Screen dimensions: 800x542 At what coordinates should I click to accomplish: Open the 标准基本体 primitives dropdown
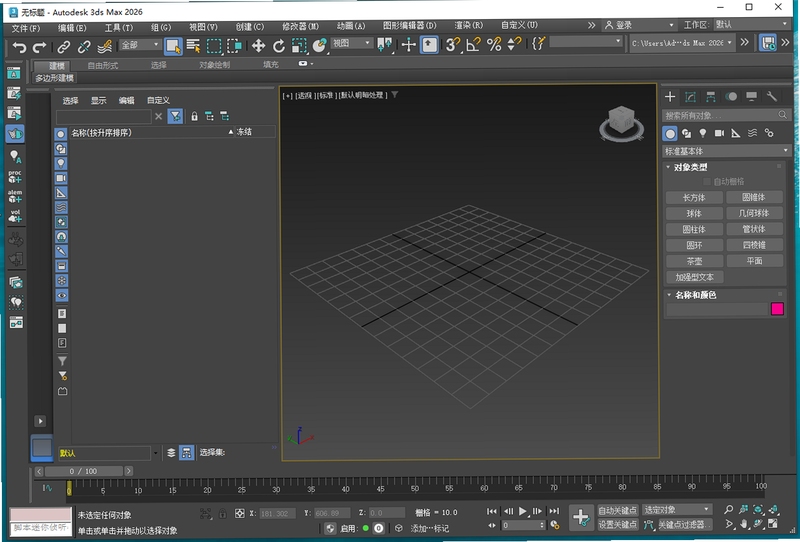click(x=727, y=151)
